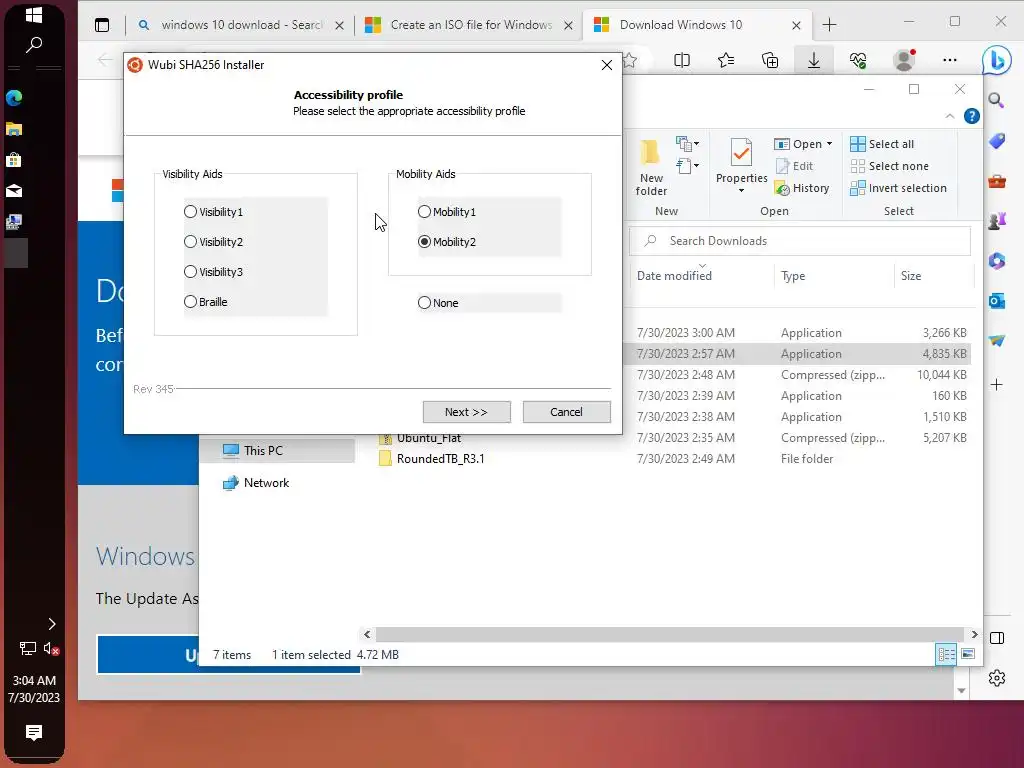Expand the Easy access dropdown in ribbon
The image size is (1024, 768).
688,165
